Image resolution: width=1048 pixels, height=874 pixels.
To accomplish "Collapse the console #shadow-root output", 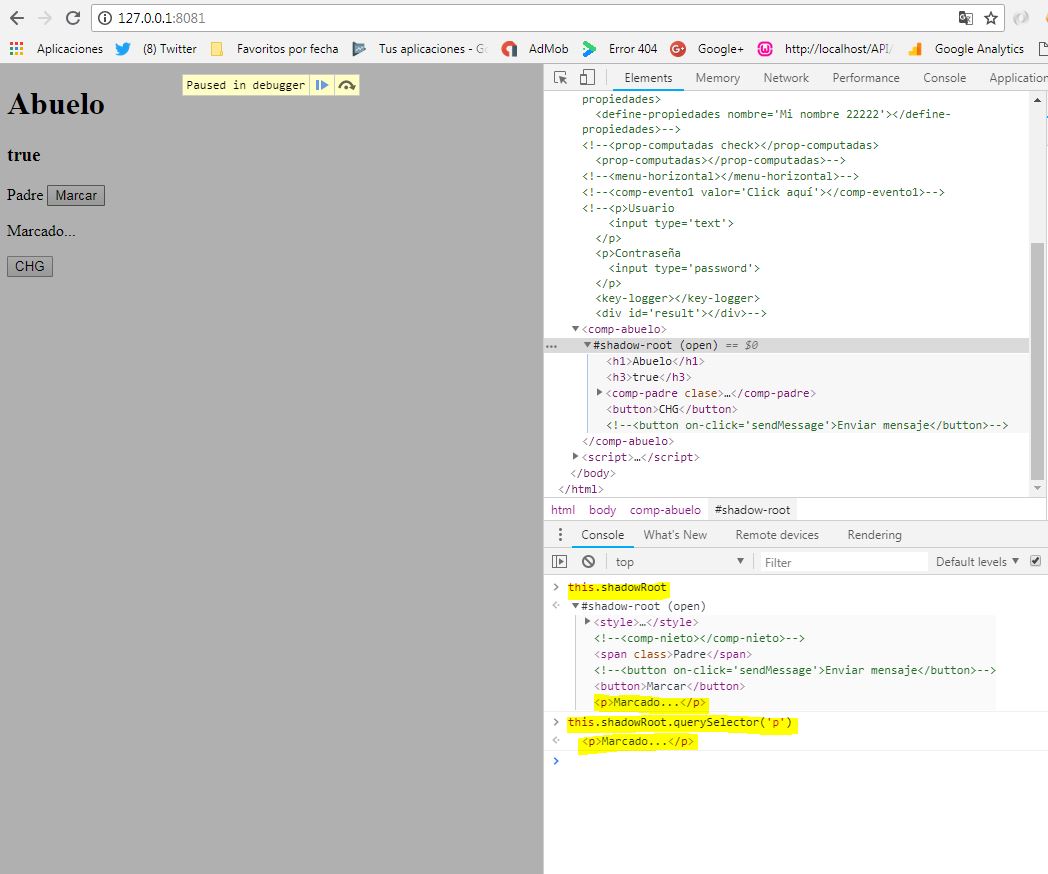I will 575,606.
